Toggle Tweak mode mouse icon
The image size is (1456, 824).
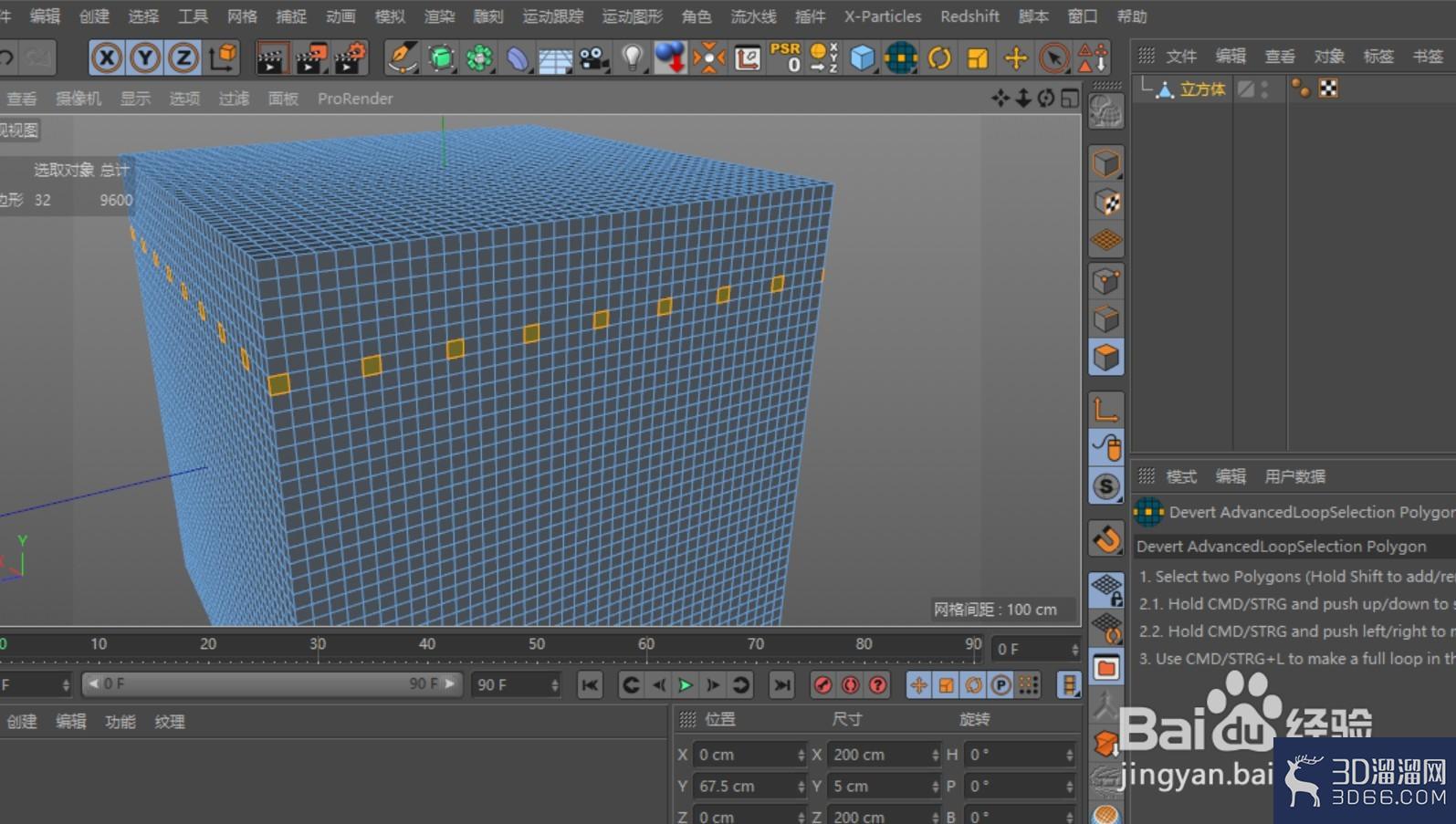1105,447
